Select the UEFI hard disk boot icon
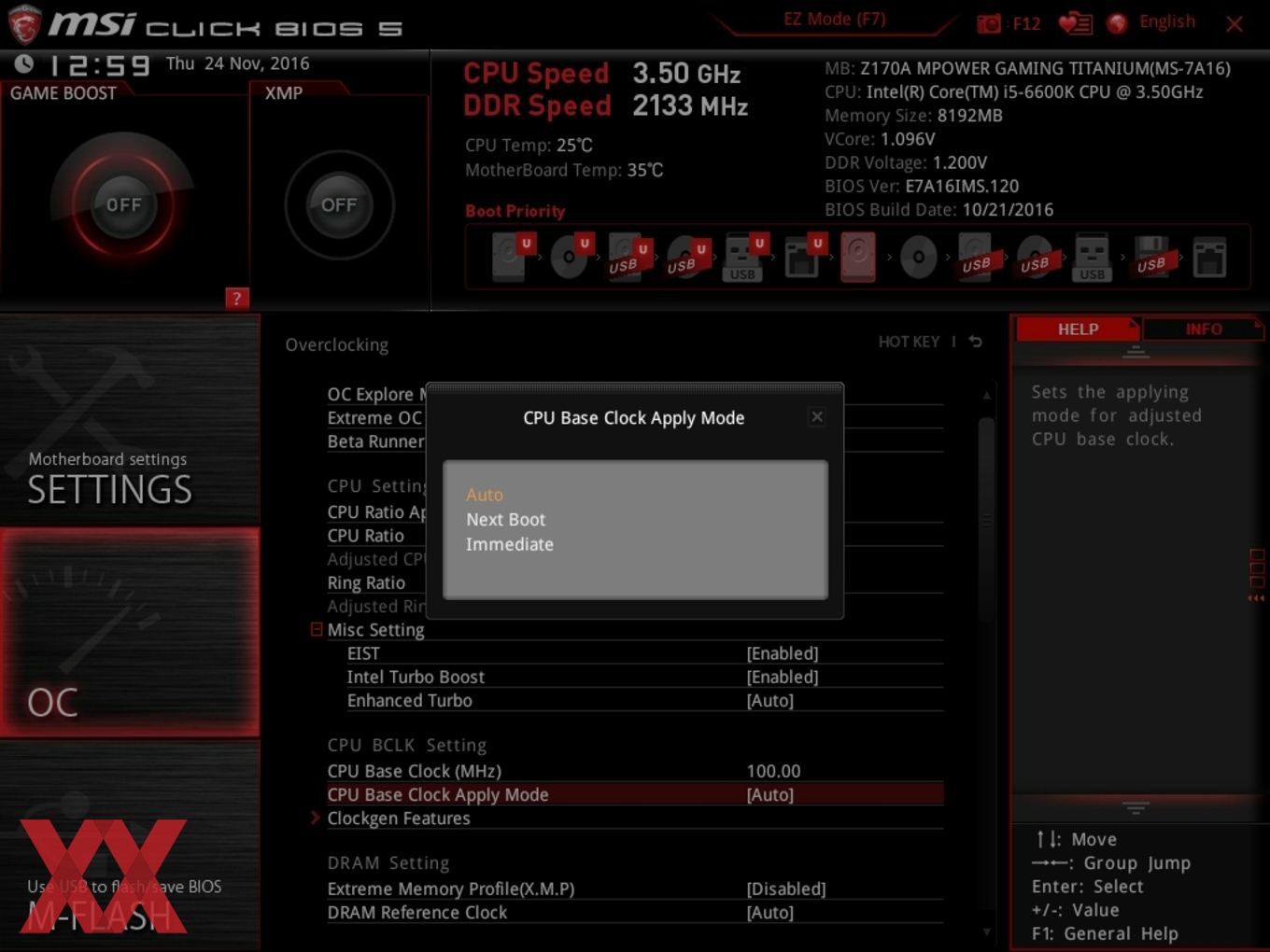Image resolution: width=1270 pixels, height=952 pixels. [513, 257]
